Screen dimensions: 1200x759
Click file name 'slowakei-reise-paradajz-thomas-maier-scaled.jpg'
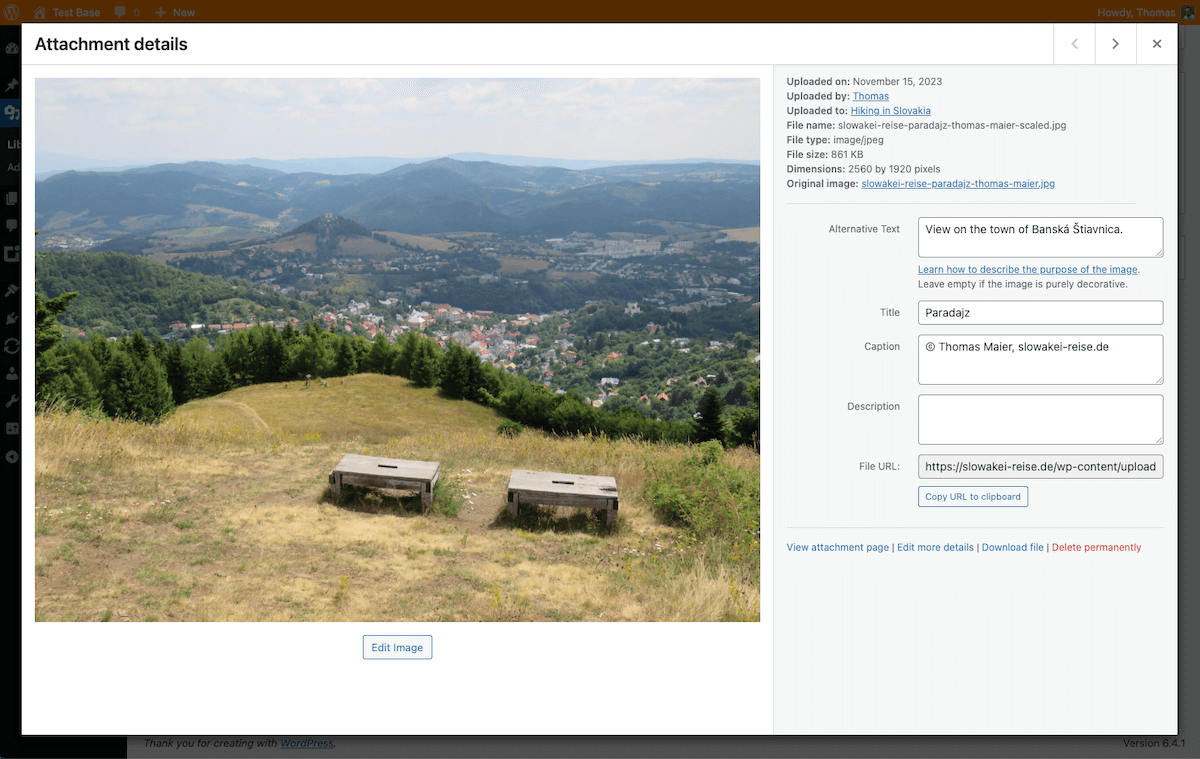coord(952,125)
